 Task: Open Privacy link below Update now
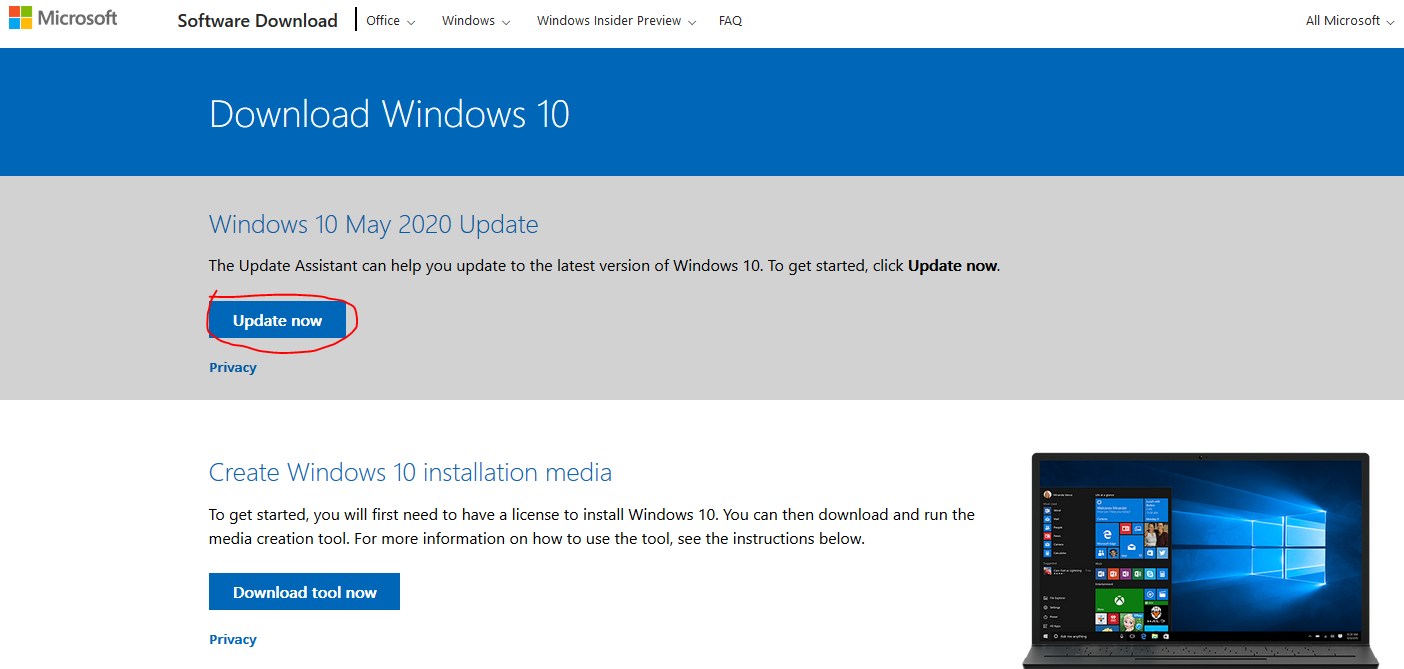point(233,367)
